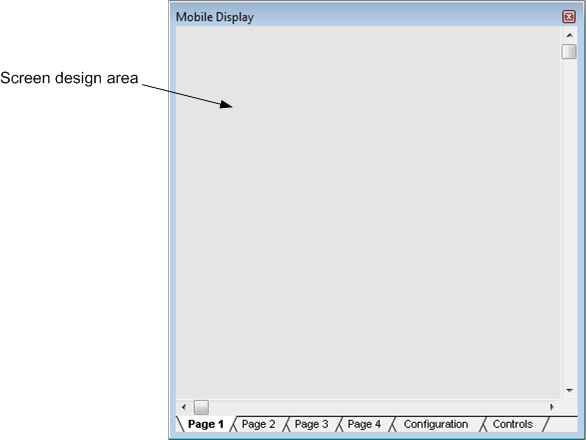The width and height of the screenshot is (586, 440).
Task: Click the vertical scrollbar down arrow
Action: [x=570, y=390]
